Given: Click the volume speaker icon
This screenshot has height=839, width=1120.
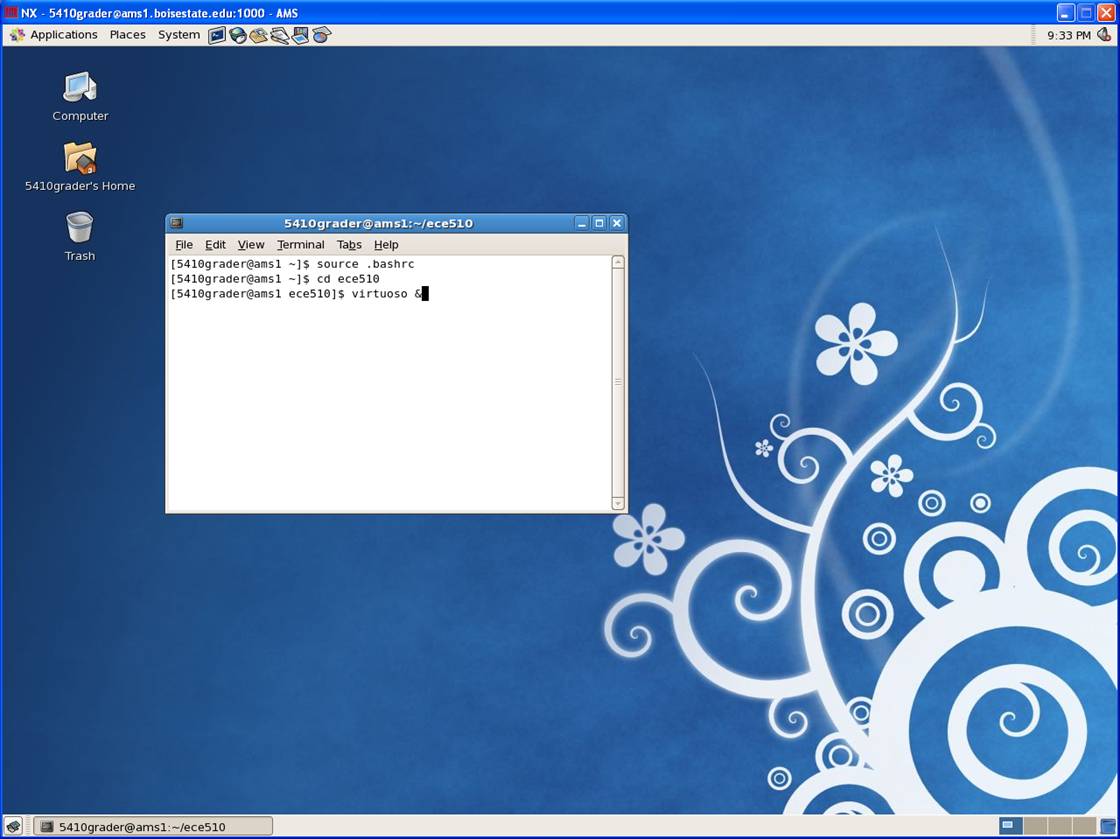Looking at the screenshot, I should pos(1104,35).
